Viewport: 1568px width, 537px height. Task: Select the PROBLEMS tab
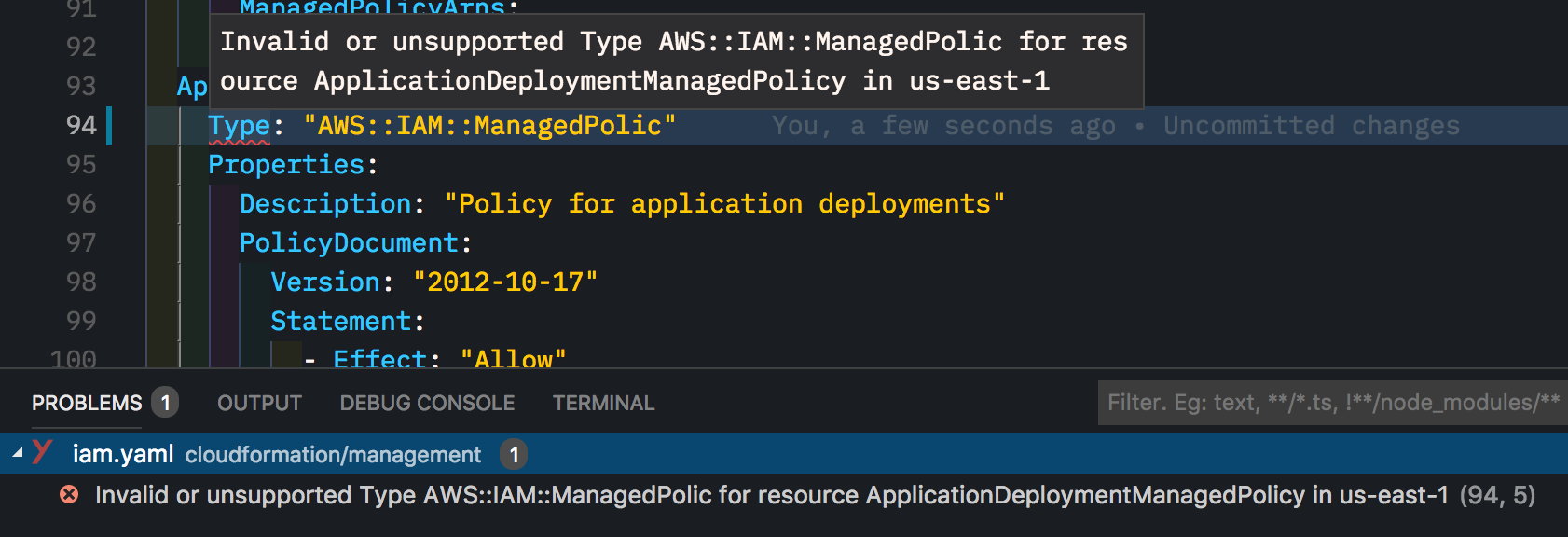[x=87, y=403]
